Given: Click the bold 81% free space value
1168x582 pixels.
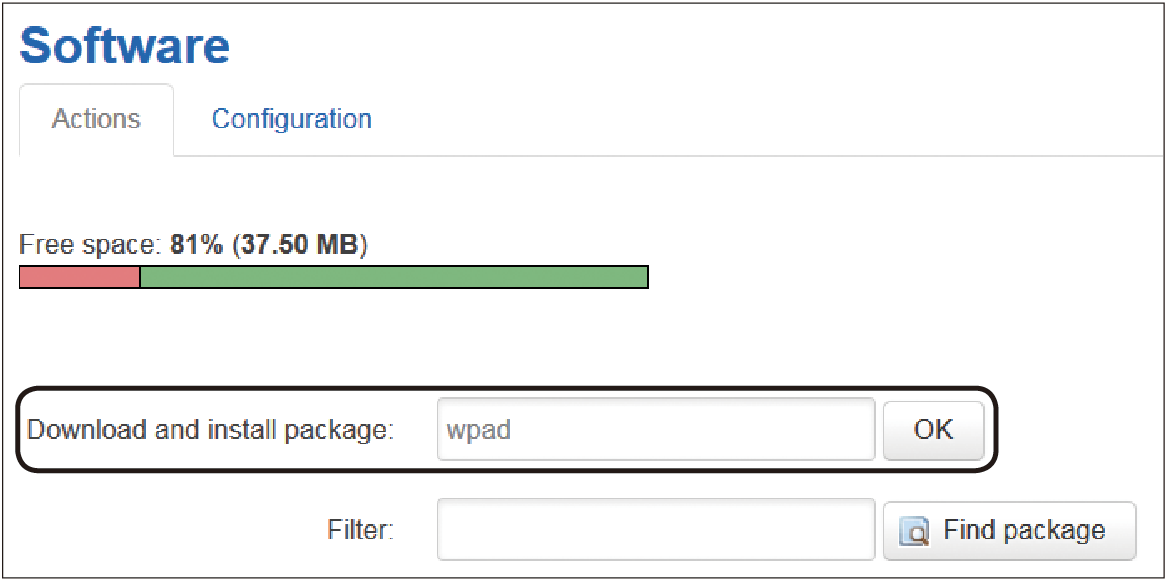Looking at the screenshot, I should pyautogui.click(x=197, y=245).
